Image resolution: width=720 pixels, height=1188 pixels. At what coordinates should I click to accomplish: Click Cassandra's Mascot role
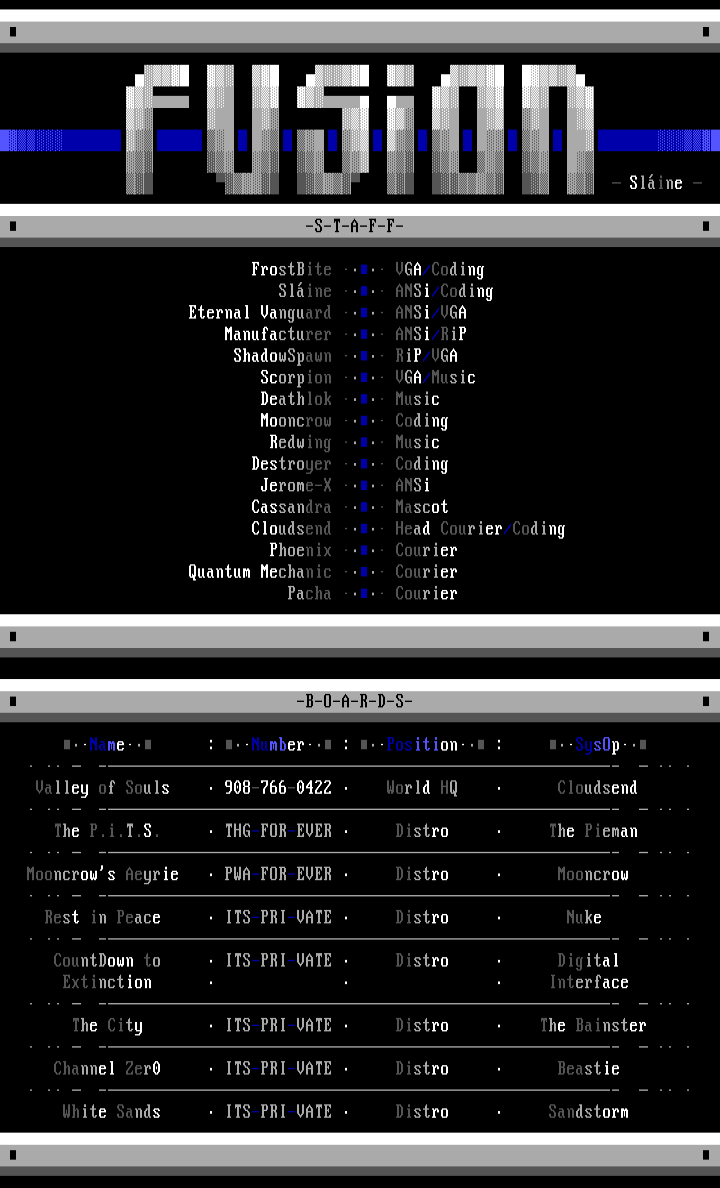tap(421, 507)
